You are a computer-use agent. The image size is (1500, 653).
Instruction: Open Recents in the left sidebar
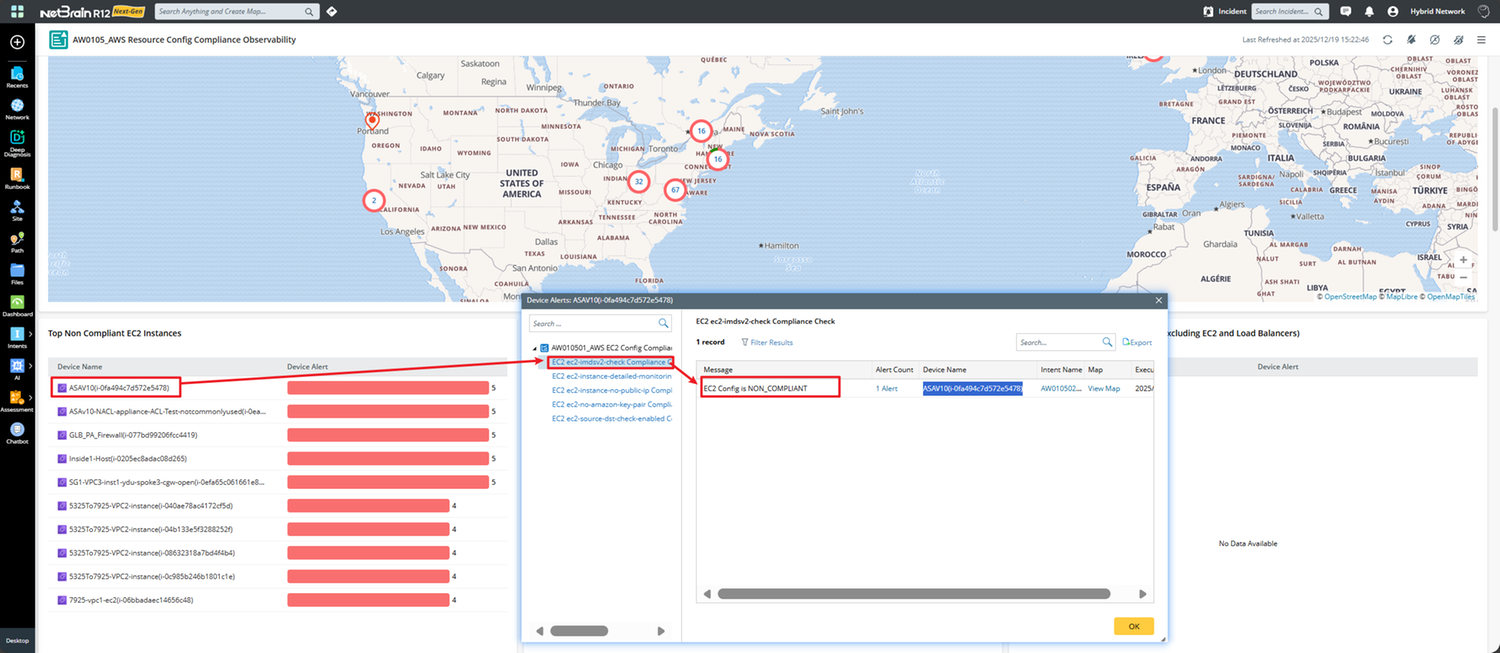(17, 78)
